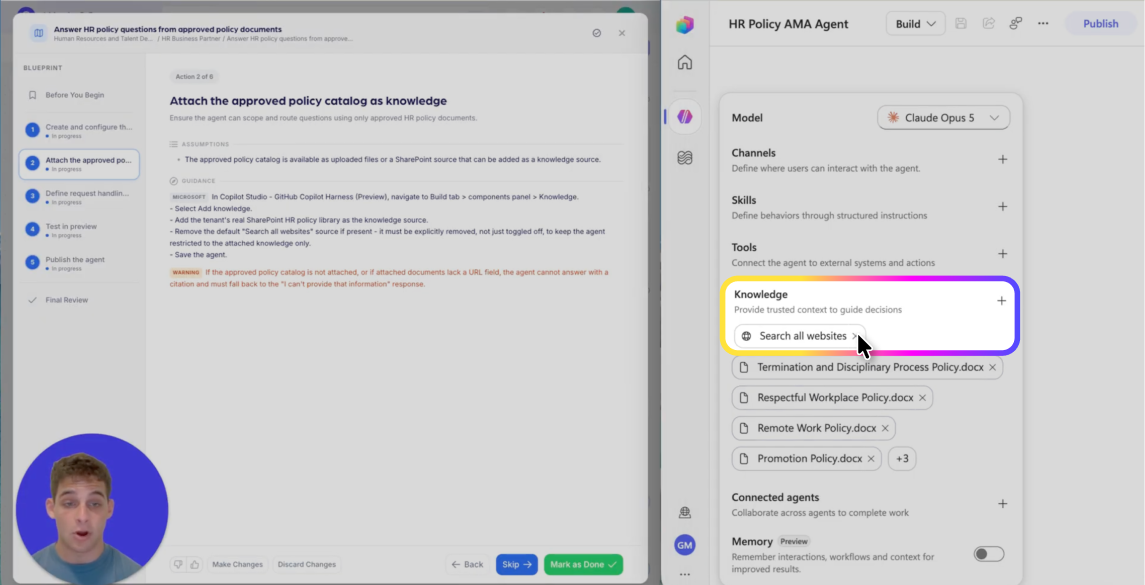Click HR Business Partner breadcrumb
The height and width of the screenshot is (585, 1145).
pos(190,39)
